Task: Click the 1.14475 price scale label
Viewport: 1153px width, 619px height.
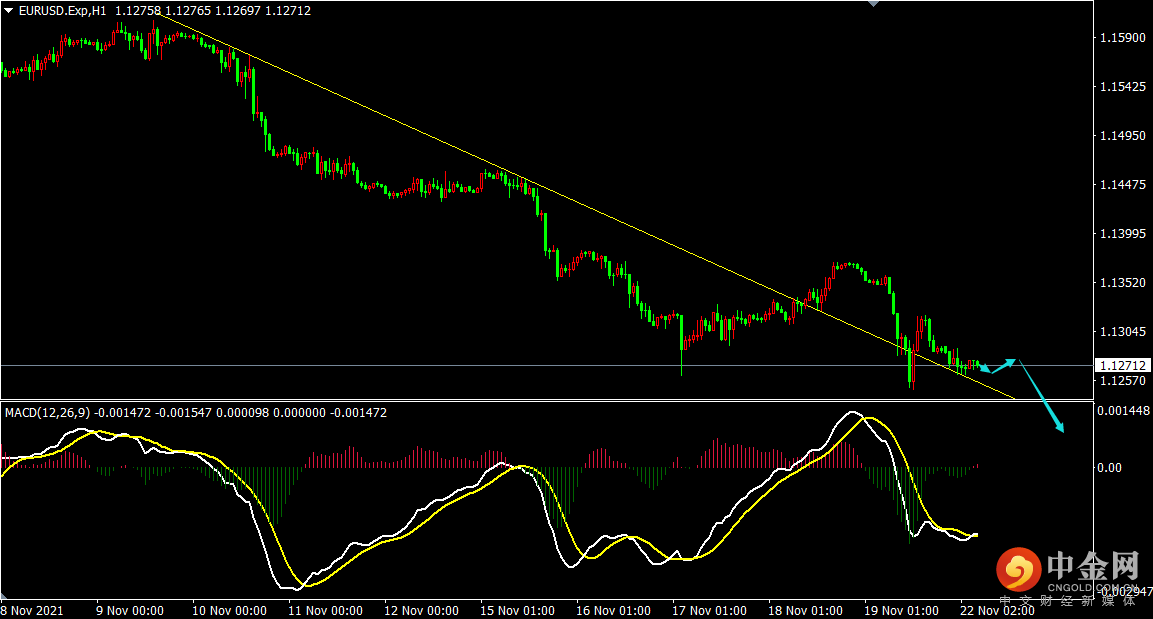Action: 1122,185
